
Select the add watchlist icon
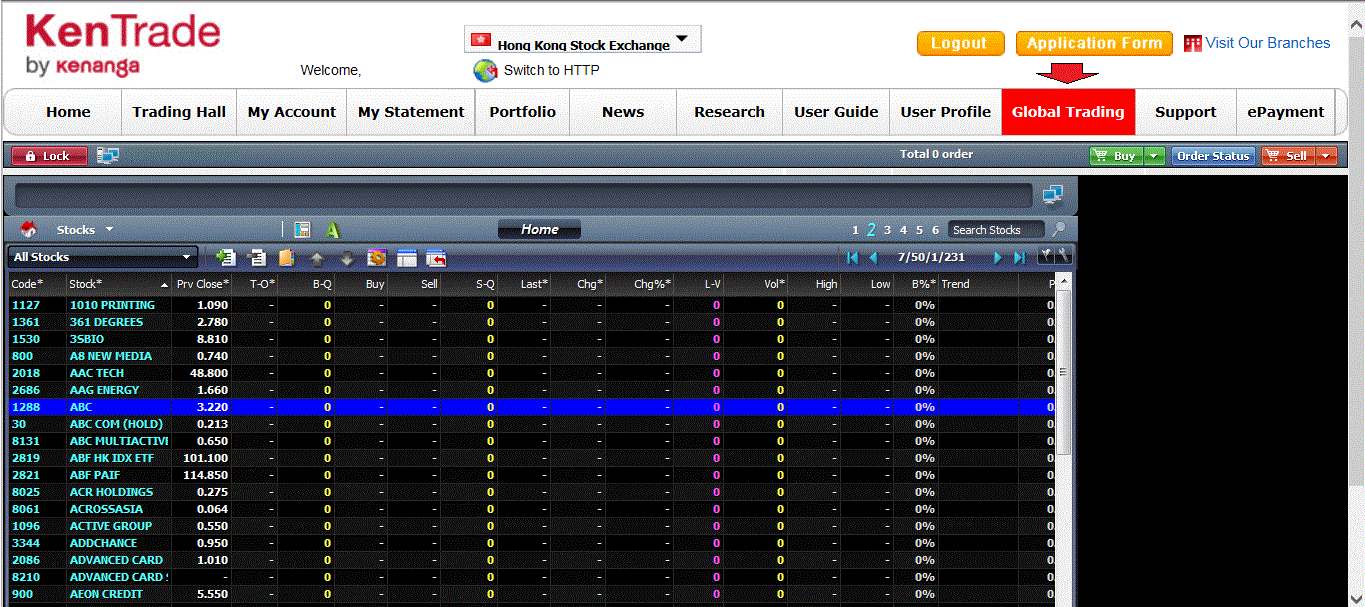(225, 257)
